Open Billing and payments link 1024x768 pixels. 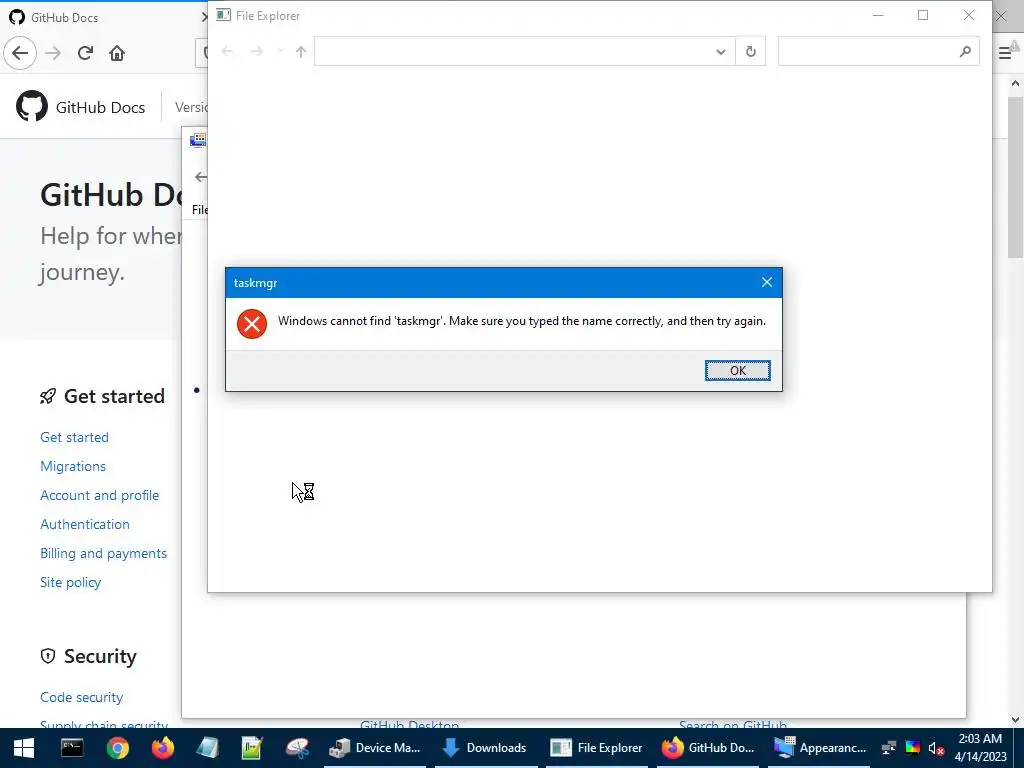103,553
